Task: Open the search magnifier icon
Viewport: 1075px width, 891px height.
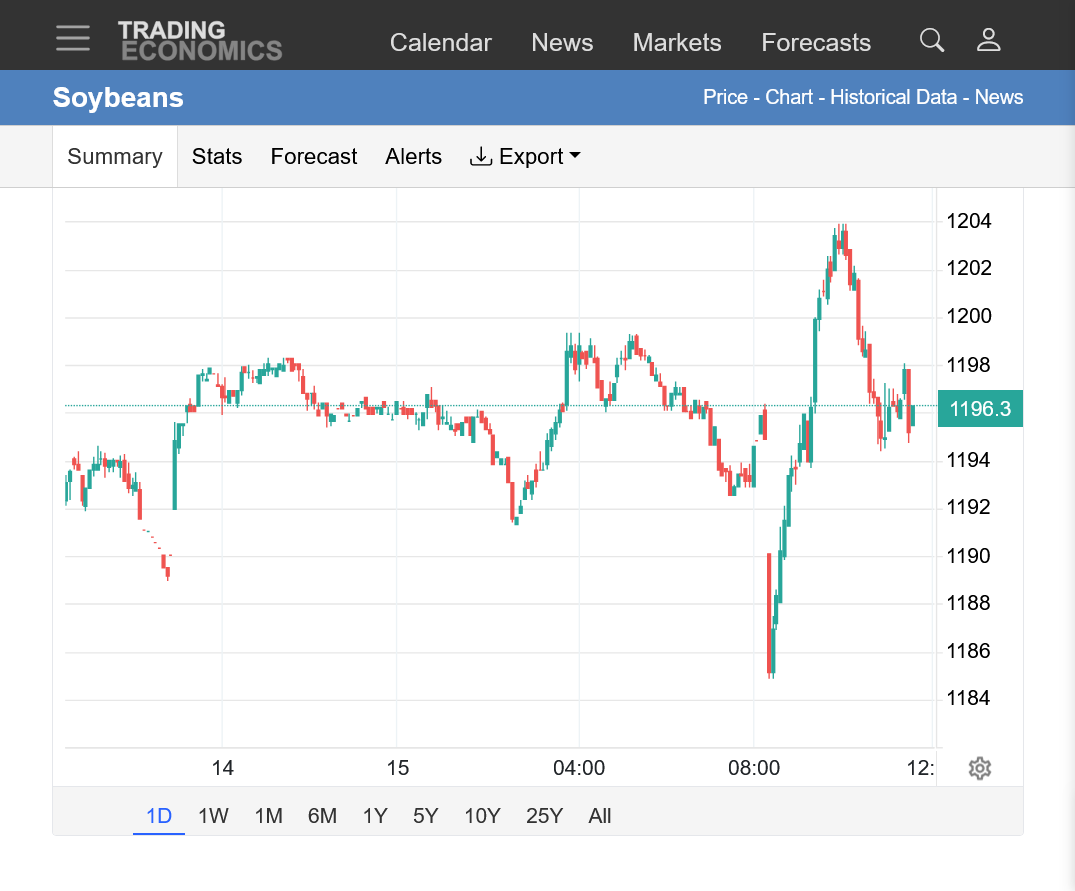Action: pos(932,40)
